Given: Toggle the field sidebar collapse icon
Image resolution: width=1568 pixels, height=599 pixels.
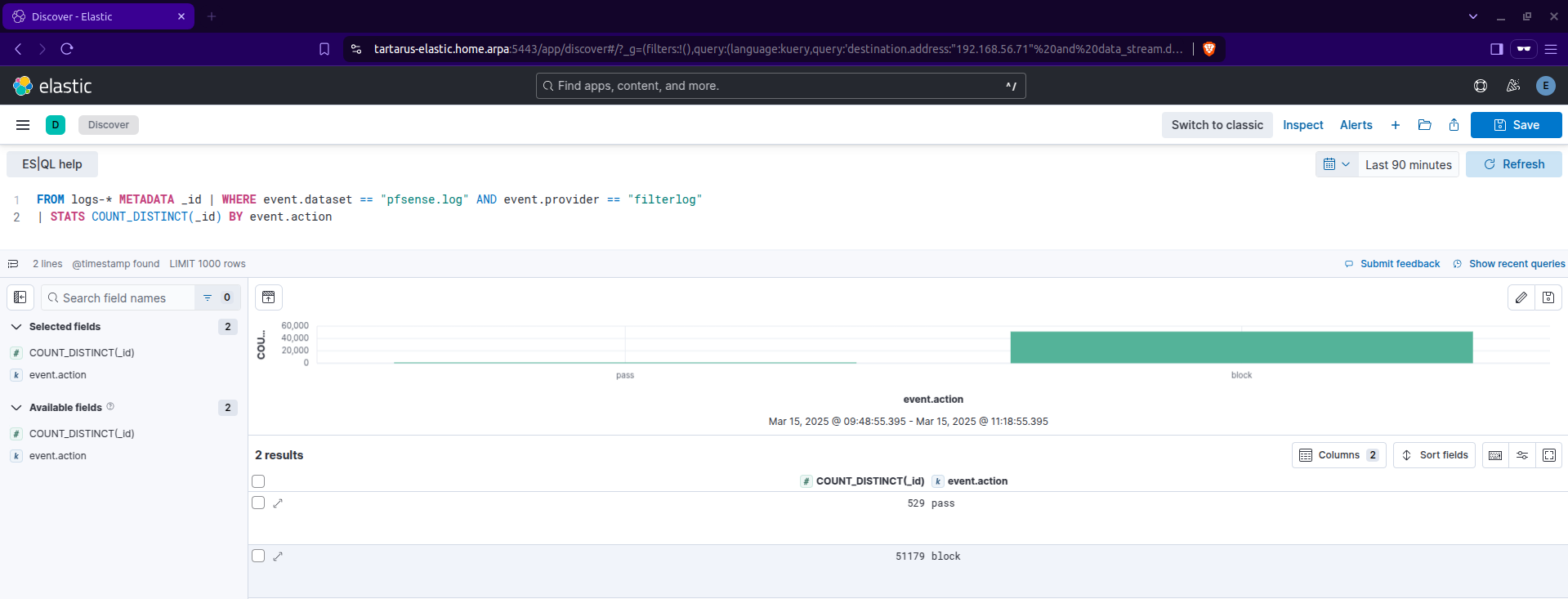Looking at the screenshot, I should tap(20, 297).
